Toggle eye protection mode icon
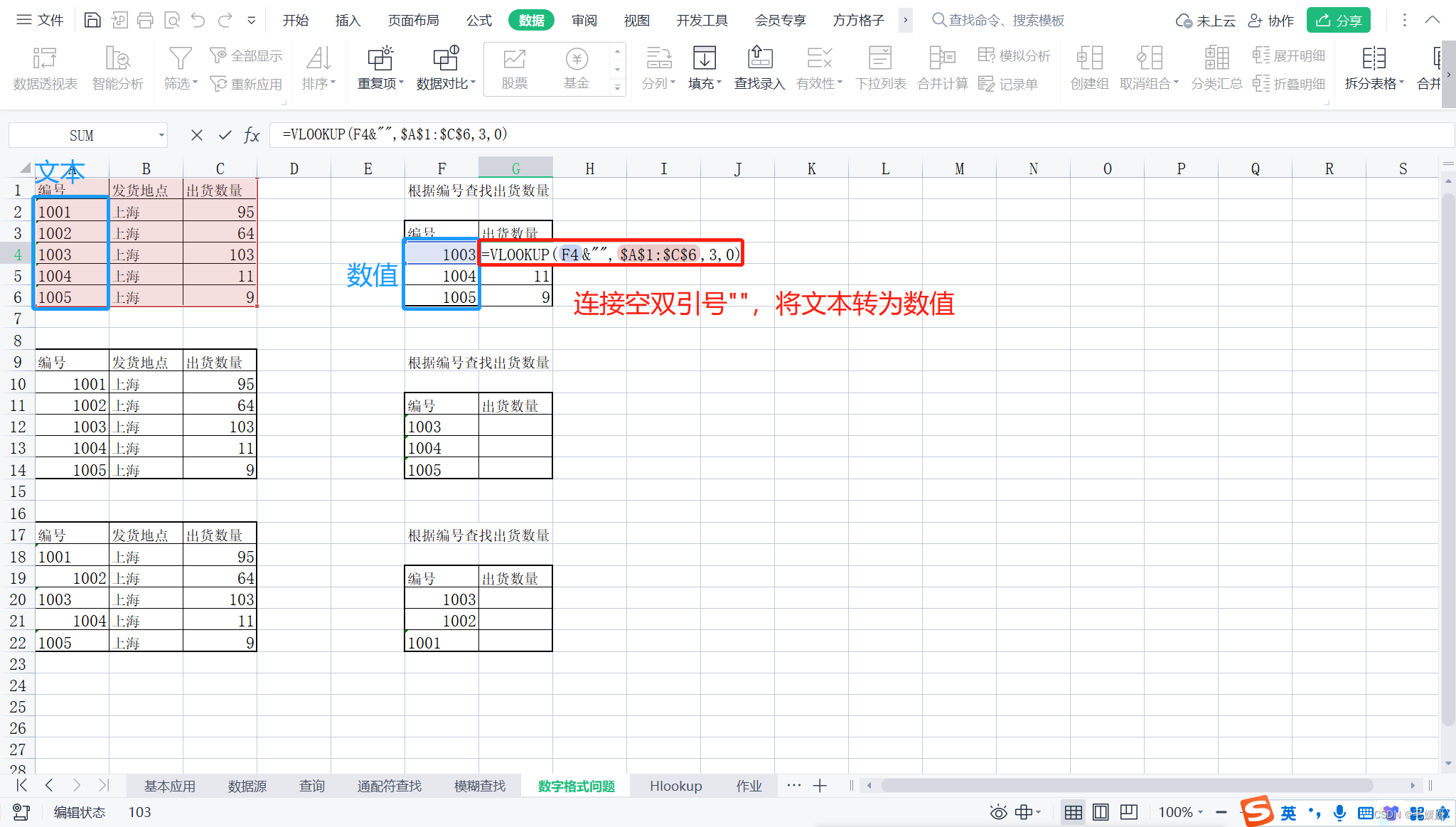The width and height of the screenshot is (1456, 827). [999, 812]
